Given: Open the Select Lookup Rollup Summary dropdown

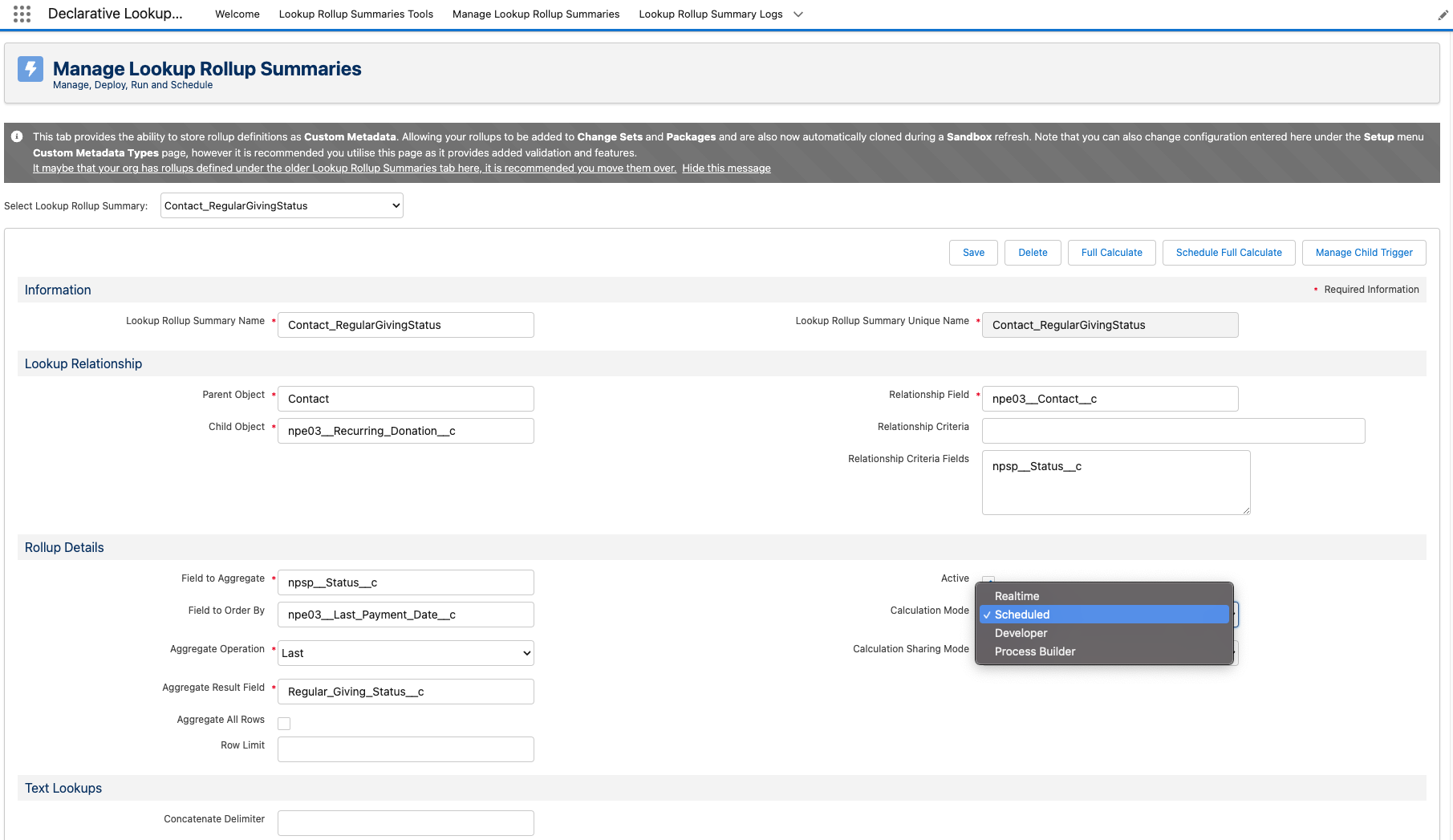Looking at the screenshot, I should (x=282, y=206).
